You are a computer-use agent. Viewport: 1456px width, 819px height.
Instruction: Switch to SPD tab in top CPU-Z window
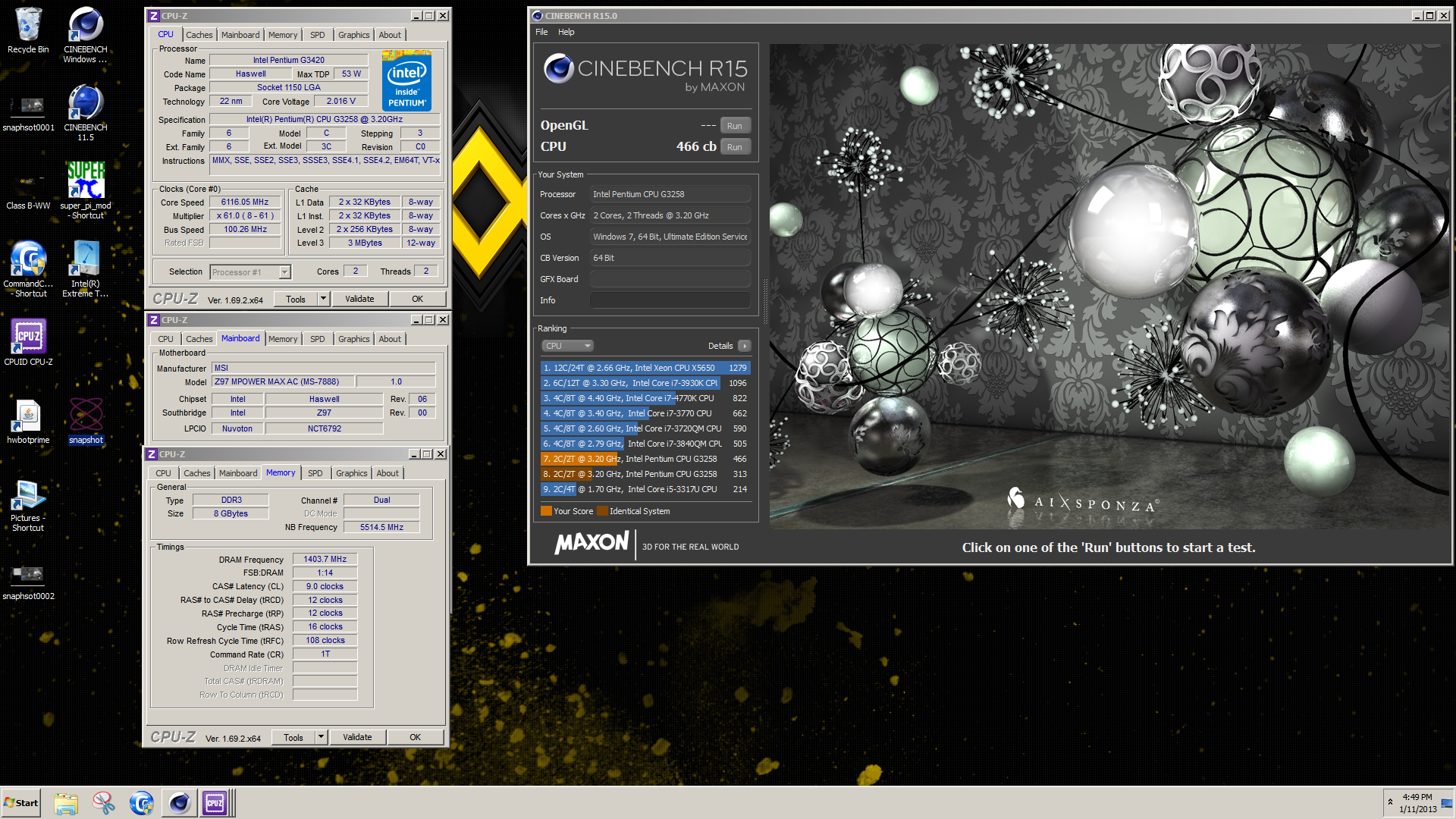point(317,35)
